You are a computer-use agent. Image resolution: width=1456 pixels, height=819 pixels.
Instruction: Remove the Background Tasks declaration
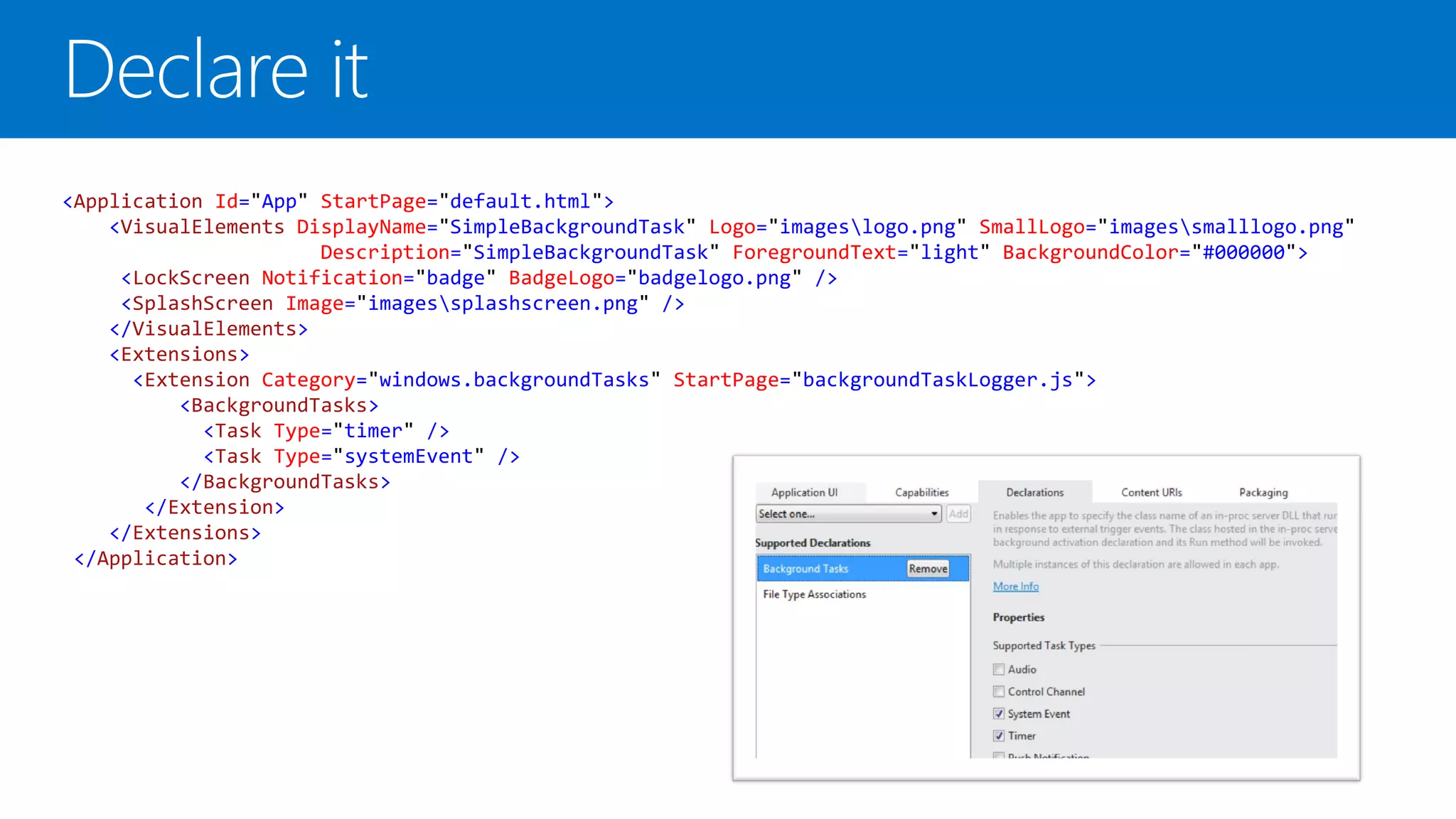pos(928,569)
